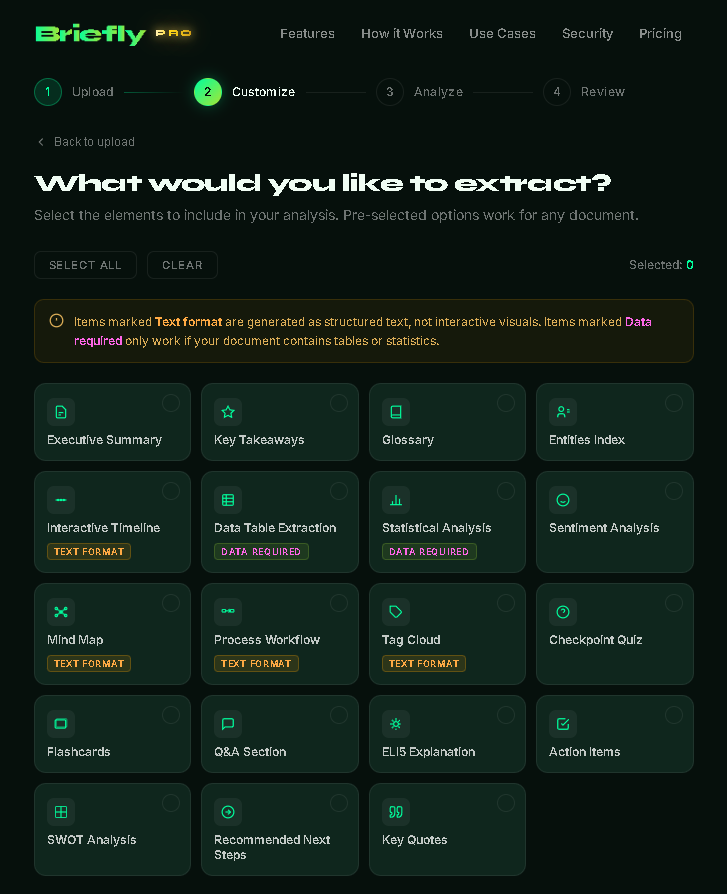Click the star icon for Key Takeaways
The height and width of the screenshot is (894, 727).
[228, 412]
